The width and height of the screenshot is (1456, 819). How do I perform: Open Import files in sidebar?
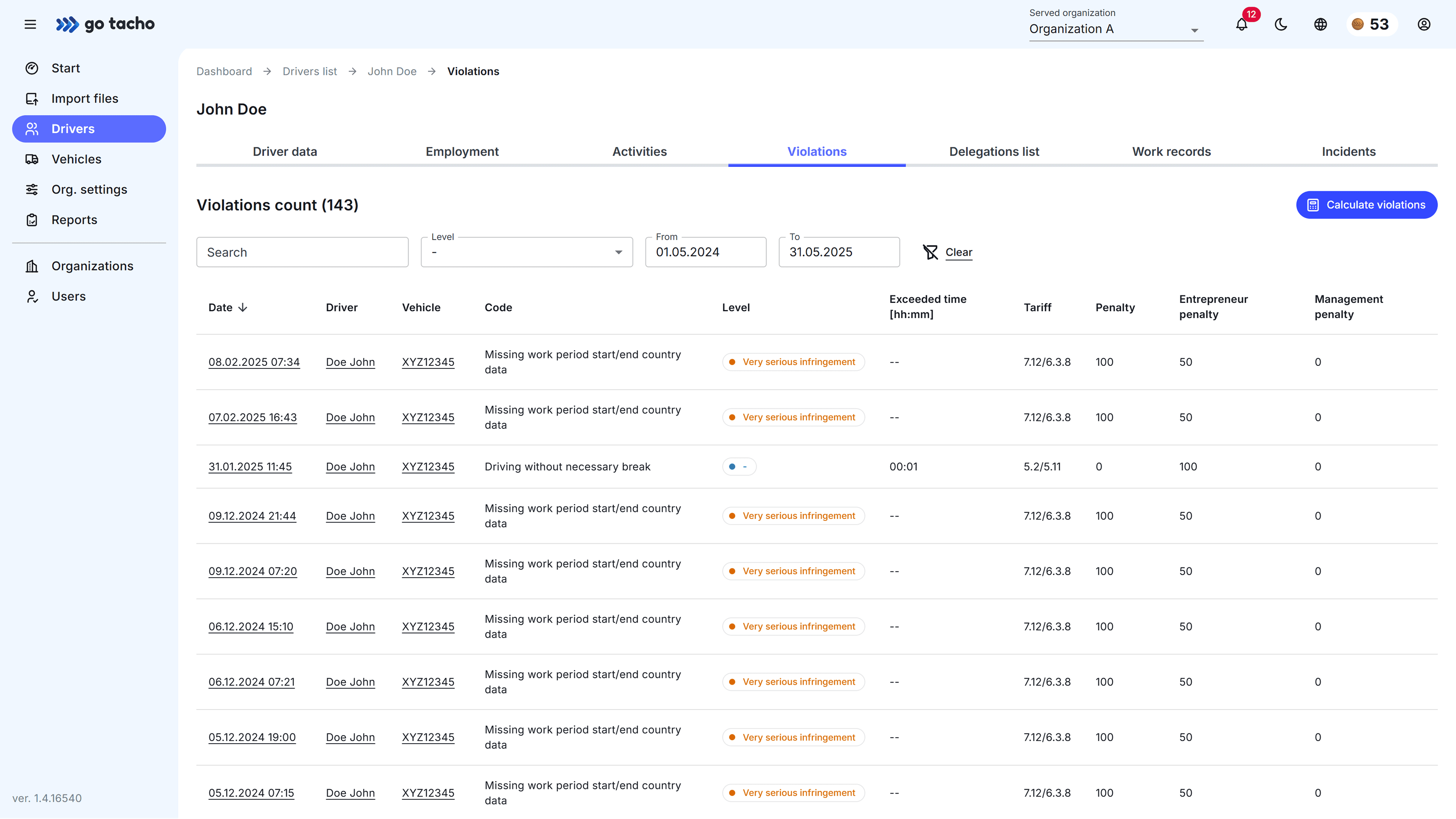[x=85, y=98]
